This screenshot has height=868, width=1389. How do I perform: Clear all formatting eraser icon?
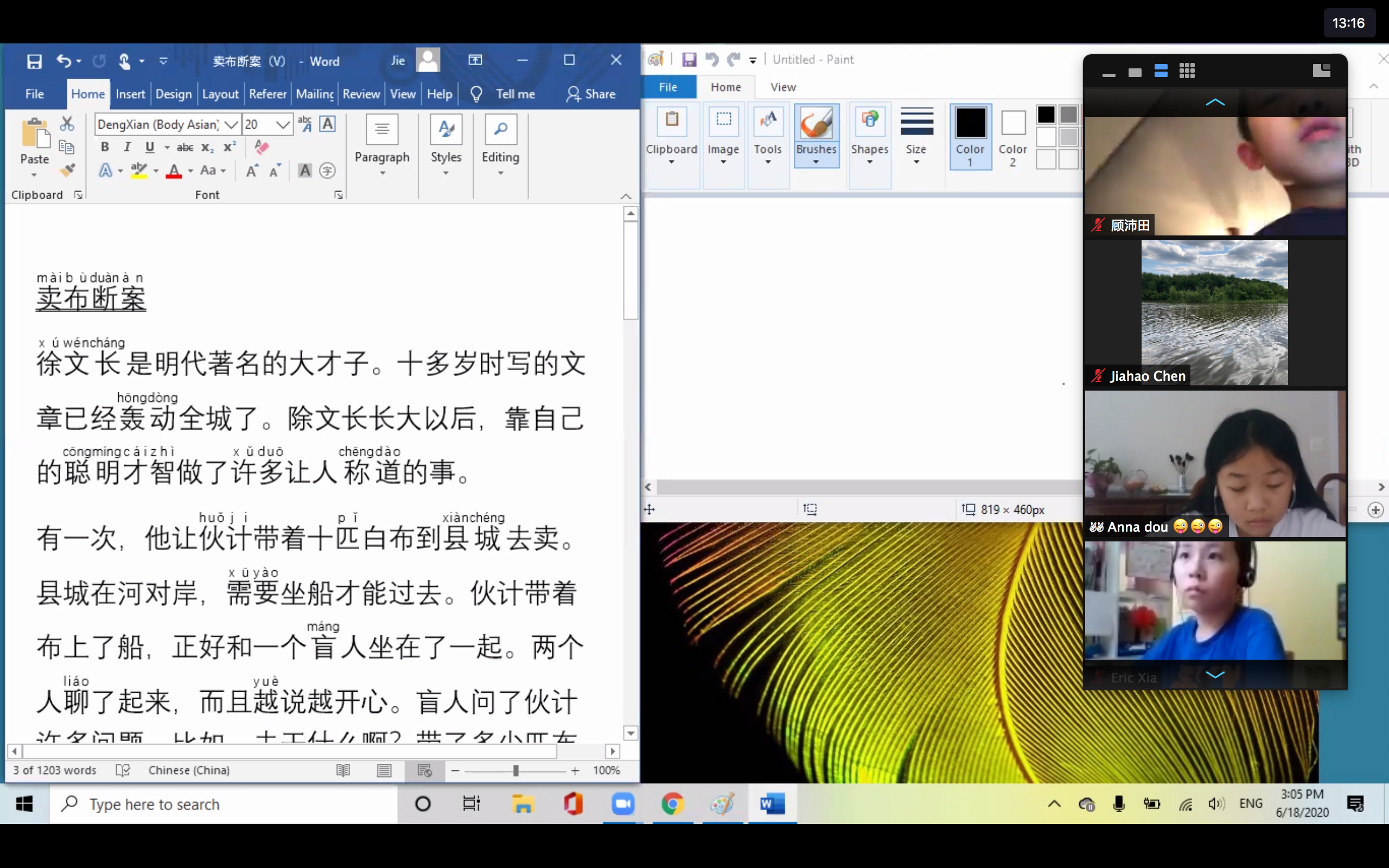pos(262,147)
